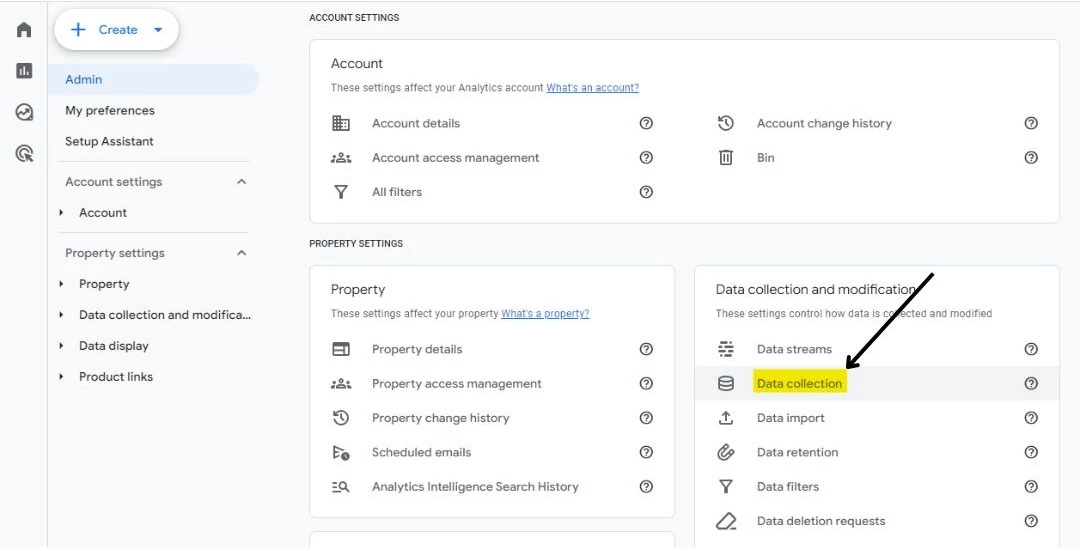This screenshot has width=1080, height=551.
Task: Click the Property details card icon
Action: pyautogui.click(x=341, y=349)
